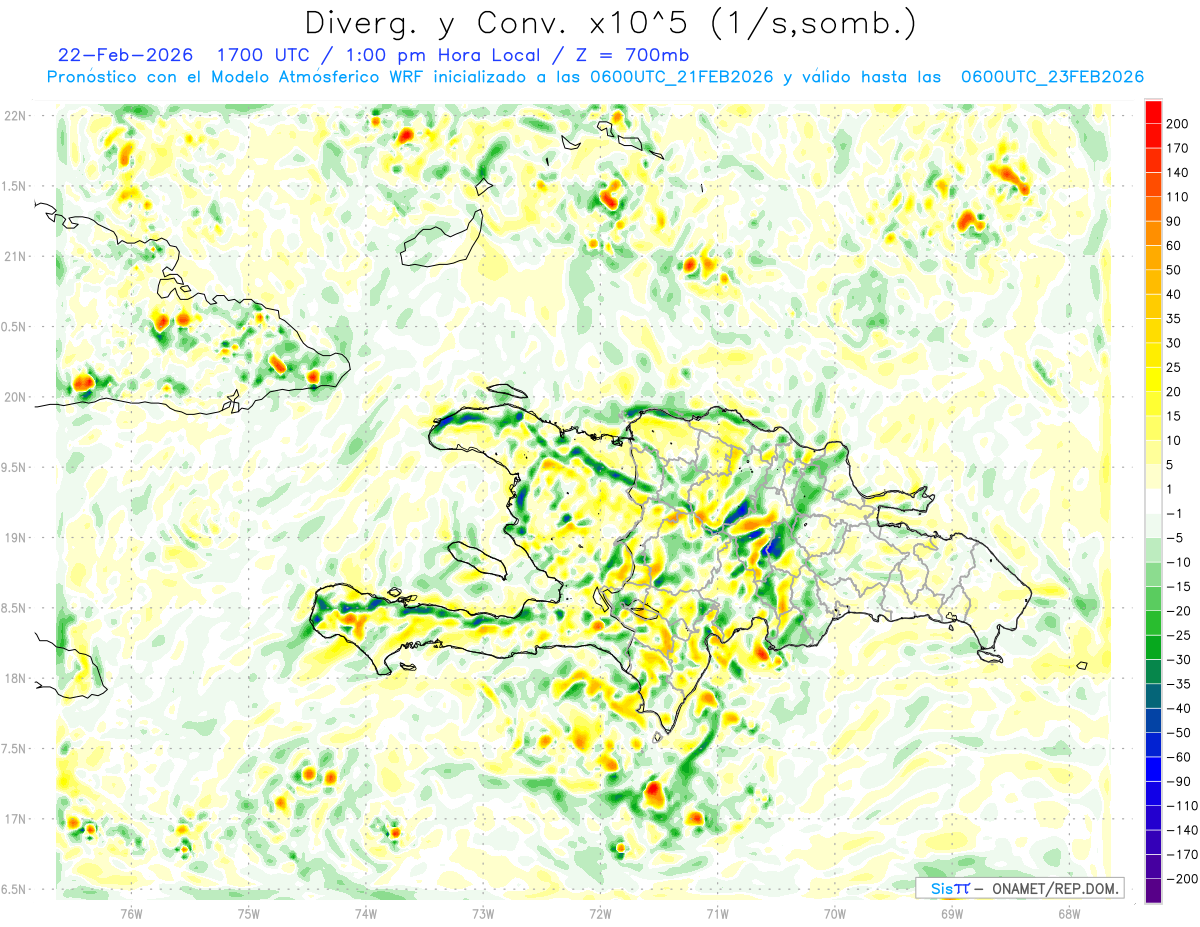Click the latitude label "17N"

16,819
